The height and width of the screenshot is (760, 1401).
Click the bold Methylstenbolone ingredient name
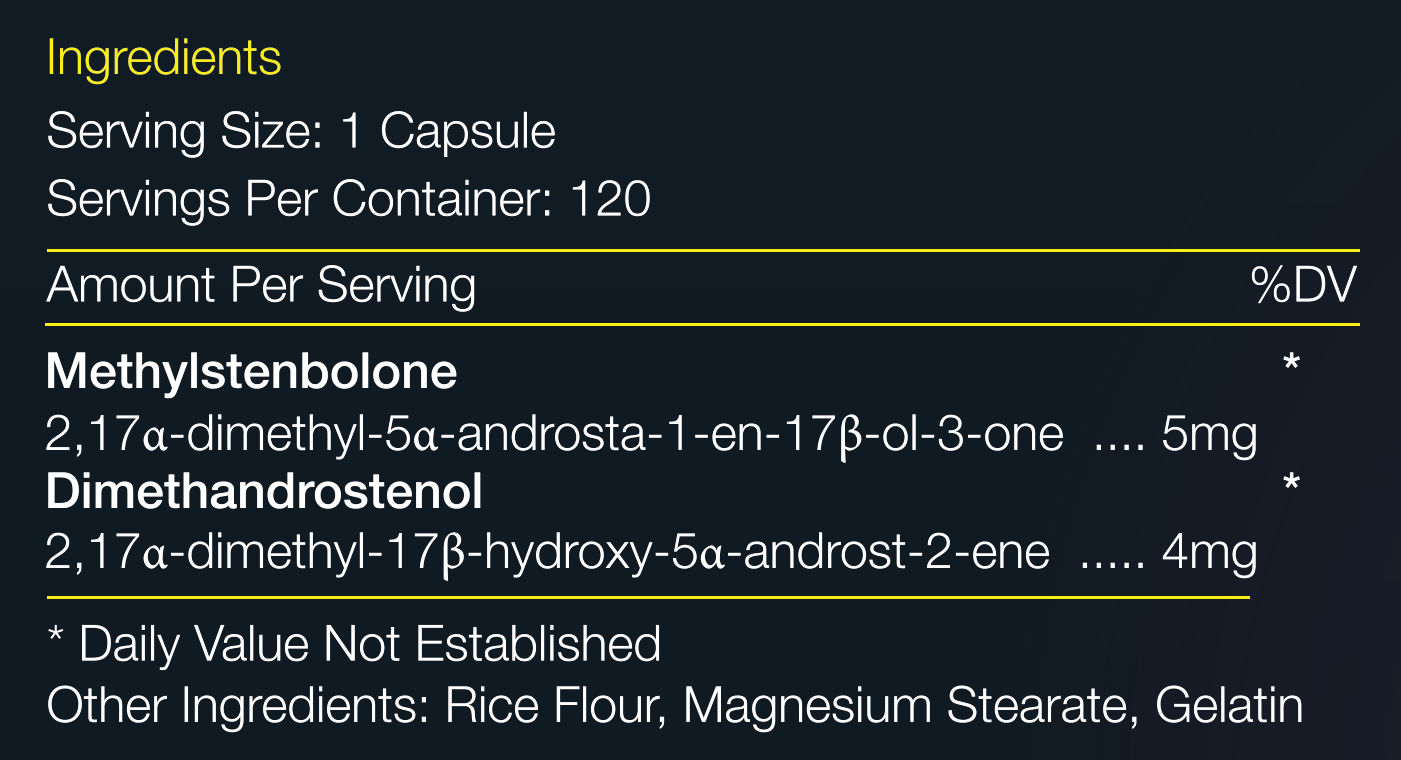pos(252,372)
